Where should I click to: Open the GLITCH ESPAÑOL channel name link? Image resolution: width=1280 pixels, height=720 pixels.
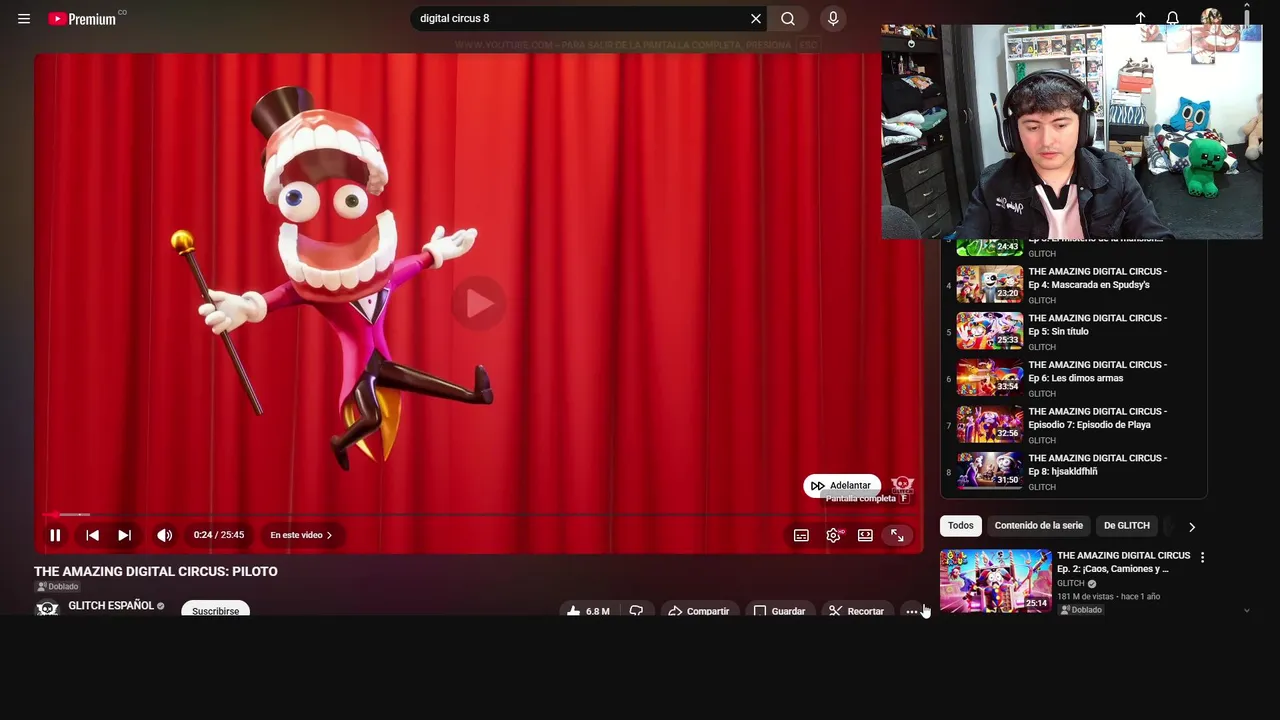coord(111,605)
